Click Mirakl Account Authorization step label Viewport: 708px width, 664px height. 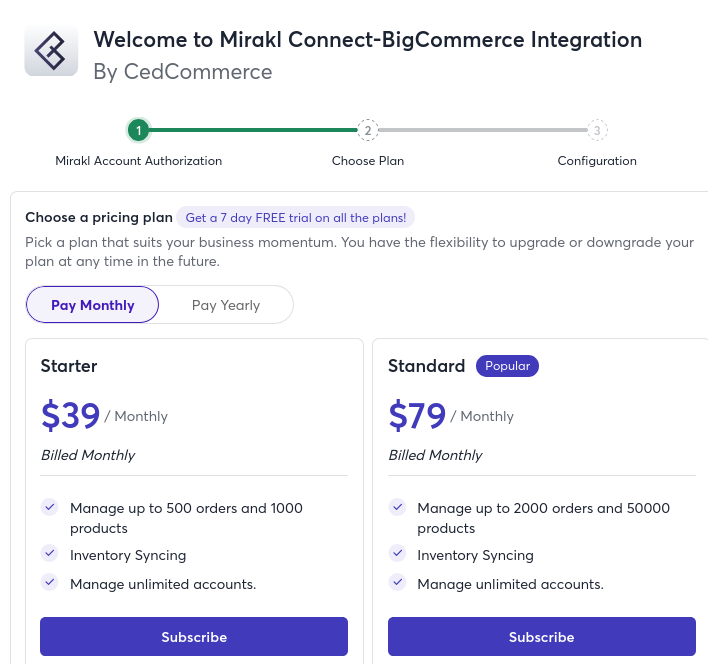(x=139, y=161)
